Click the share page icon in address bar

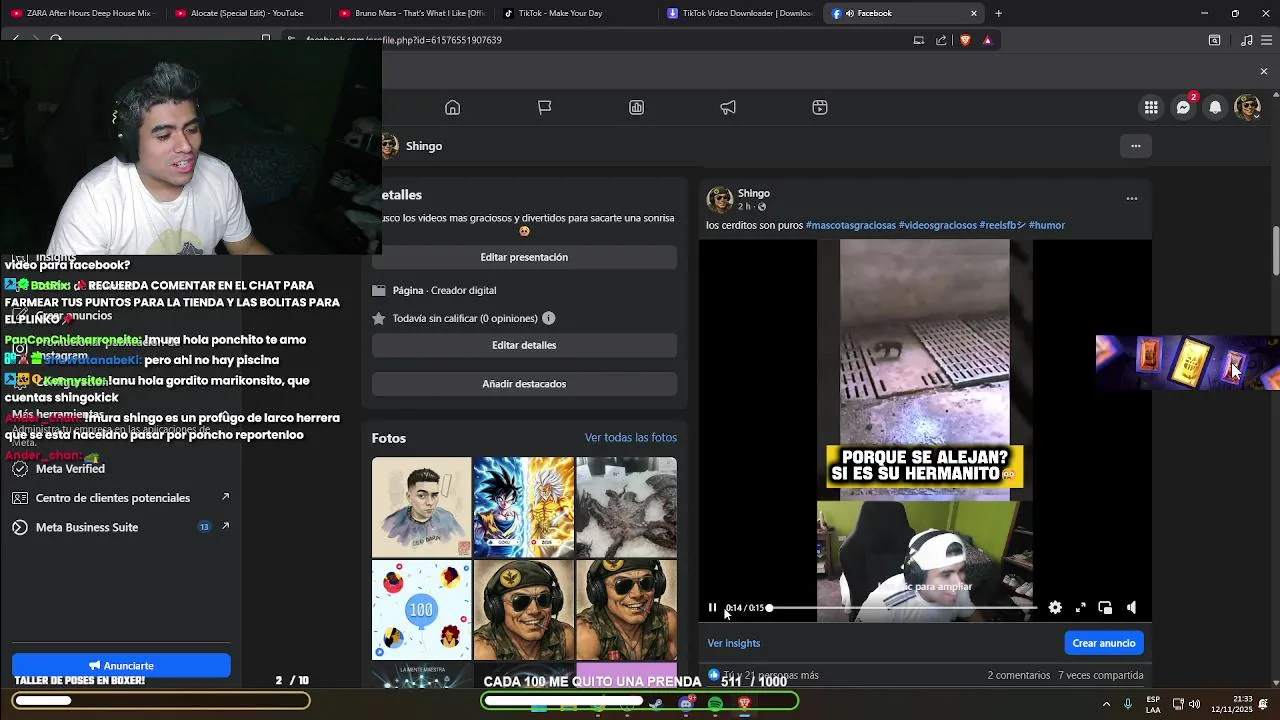pyautogui.click(x=941, y=40)
